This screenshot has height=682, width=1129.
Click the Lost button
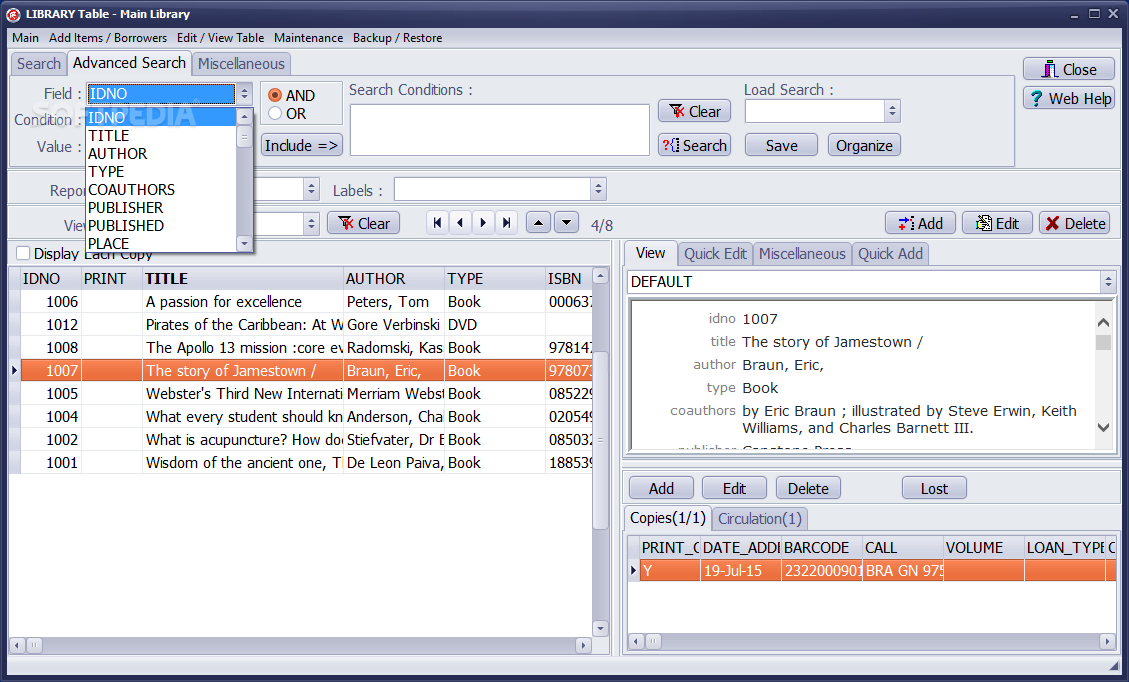(934, 488)
